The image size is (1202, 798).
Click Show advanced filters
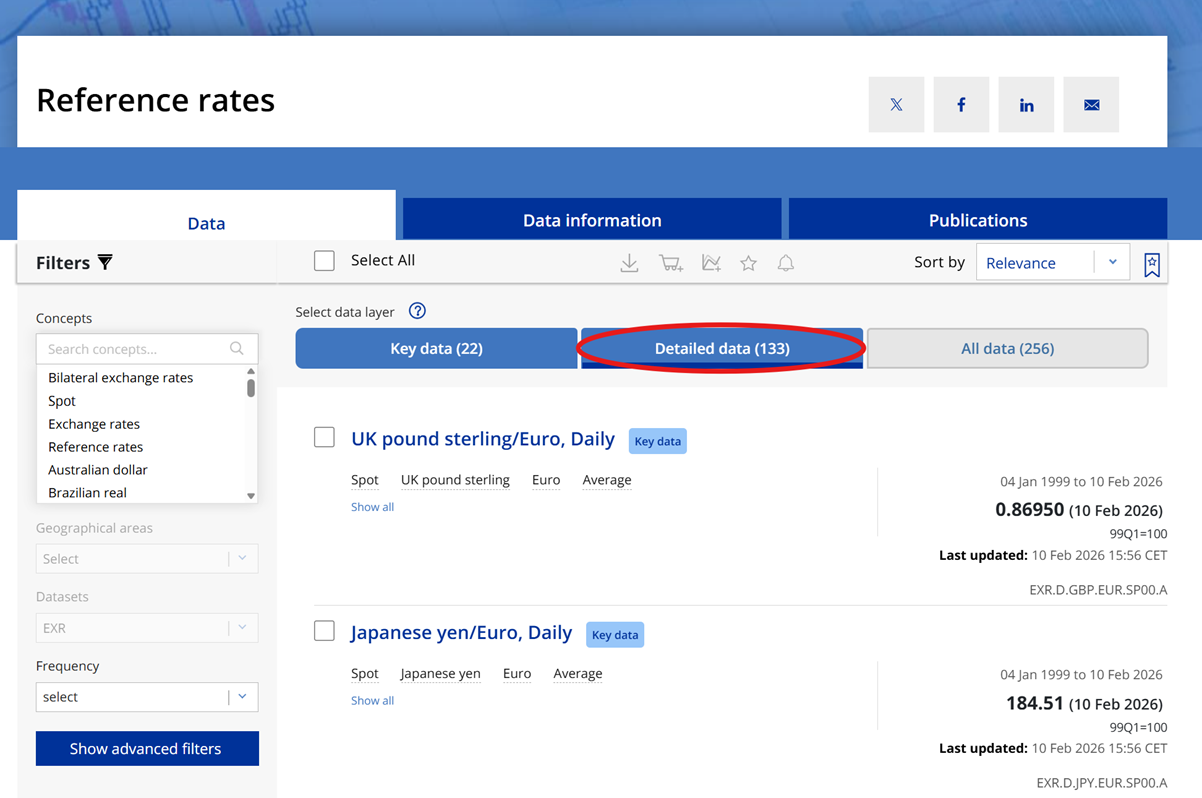pos(147,748)
